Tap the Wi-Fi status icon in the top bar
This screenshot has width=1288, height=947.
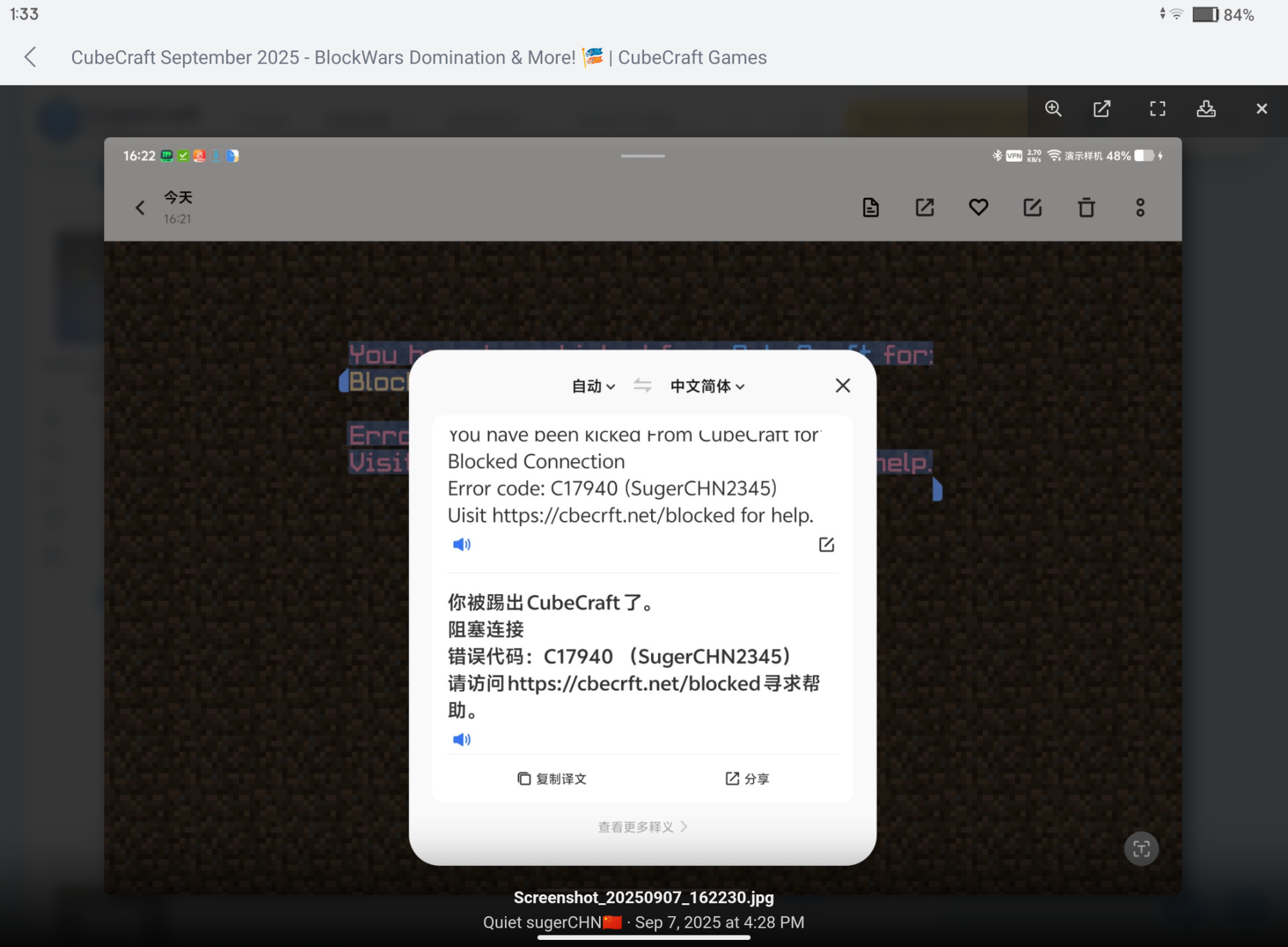(1177, 14)
